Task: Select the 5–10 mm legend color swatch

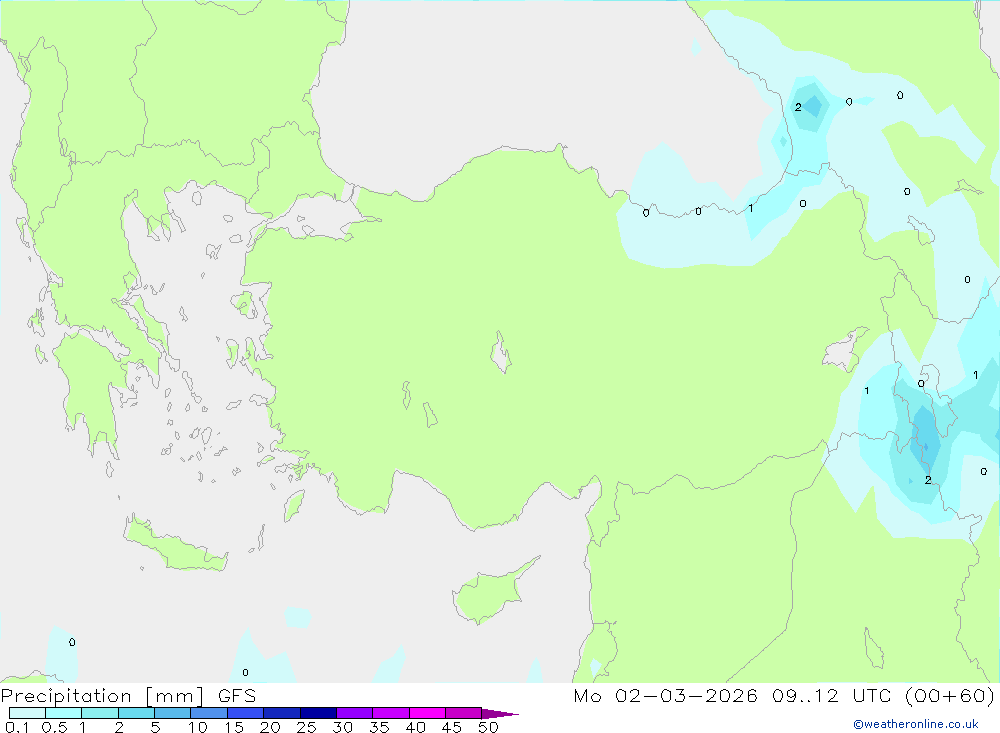Action: coord(173,713)
